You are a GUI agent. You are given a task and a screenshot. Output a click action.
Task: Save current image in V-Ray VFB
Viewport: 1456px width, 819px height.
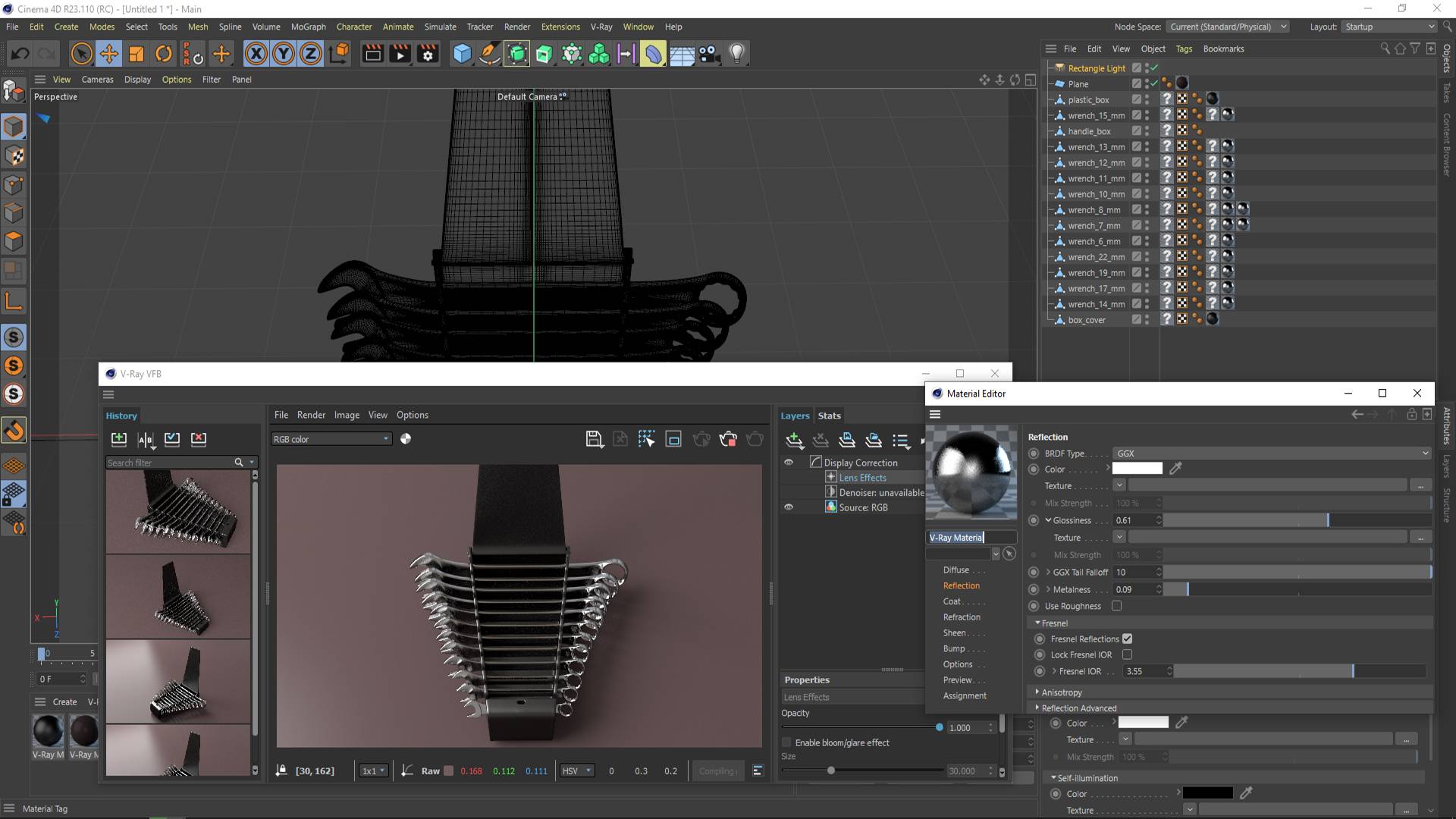(594, 439)
